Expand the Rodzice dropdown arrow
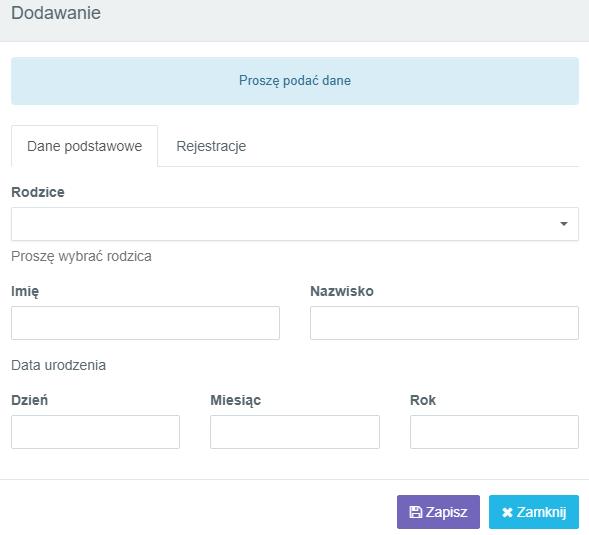 (x=563, y=224)
